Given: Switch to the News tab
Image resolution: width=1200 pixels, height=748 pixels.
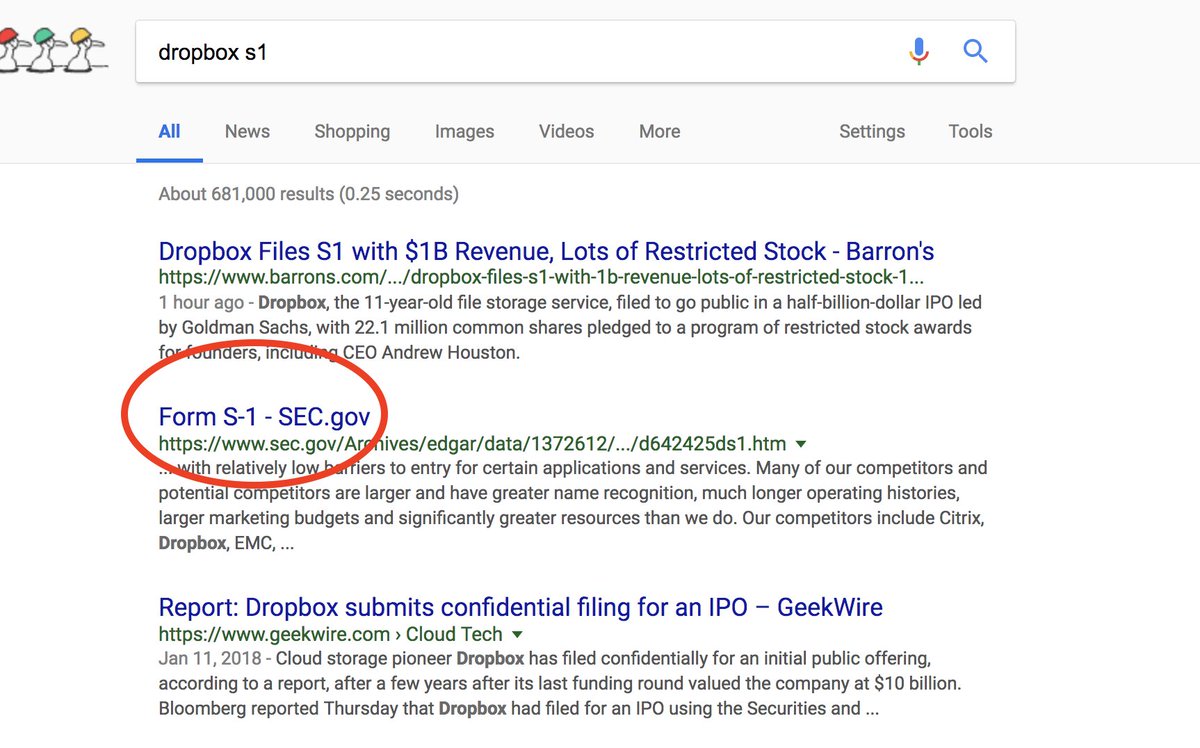Looking at the screenshot, I should [247, 131].
